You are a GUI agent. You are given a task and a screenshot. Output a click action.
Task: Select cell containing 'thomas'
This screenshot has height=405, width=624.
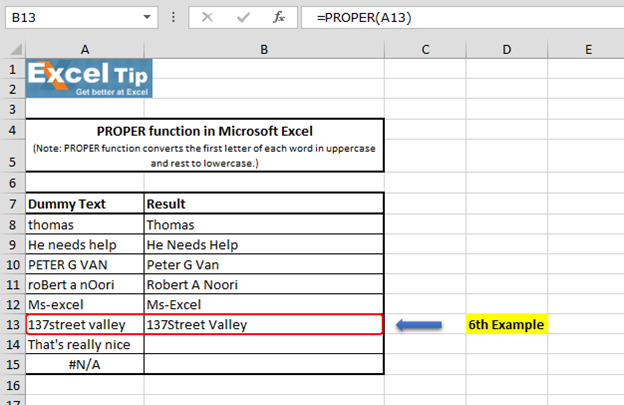(x=85, y=224)
